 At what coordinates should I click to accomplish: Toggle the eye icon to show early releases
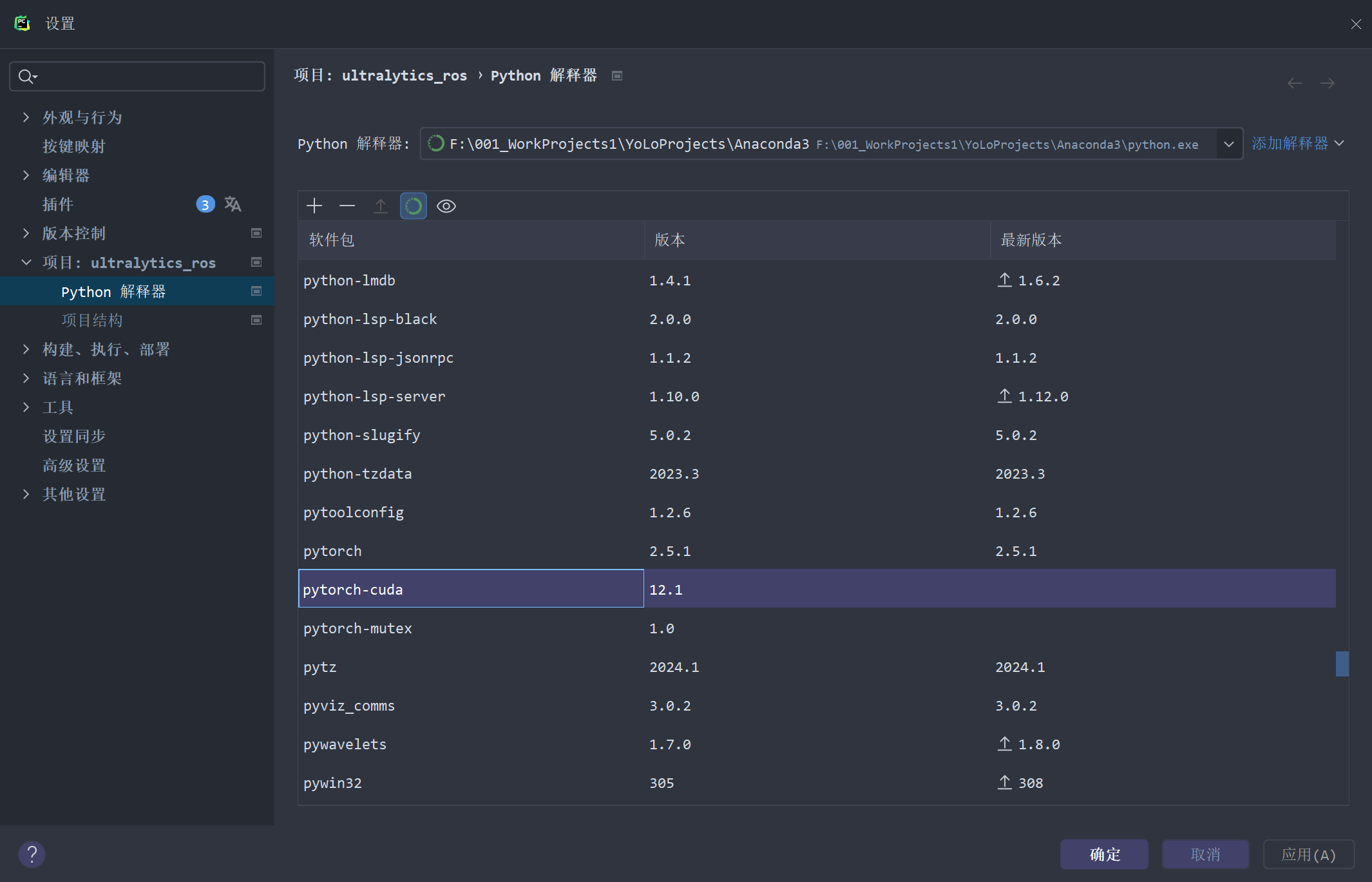[x=446, y=206]
